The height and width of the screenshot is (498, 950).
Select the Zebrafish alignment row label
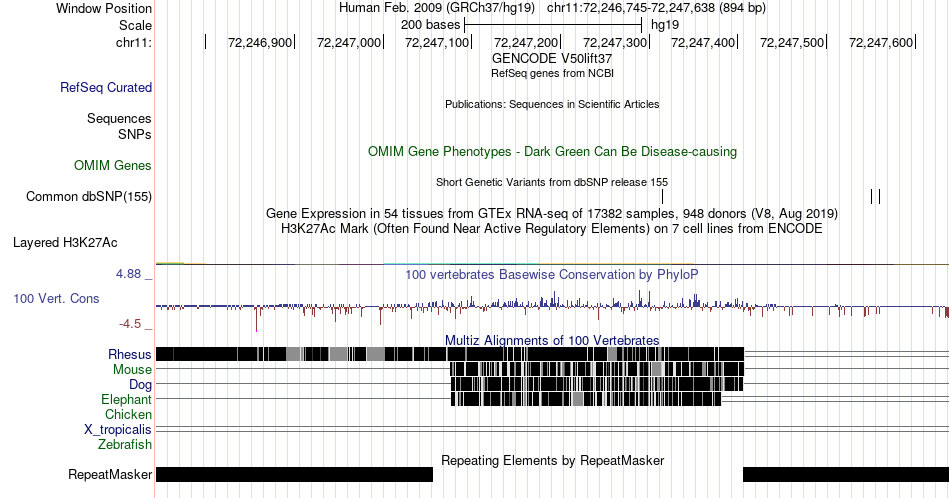(125, 444)
